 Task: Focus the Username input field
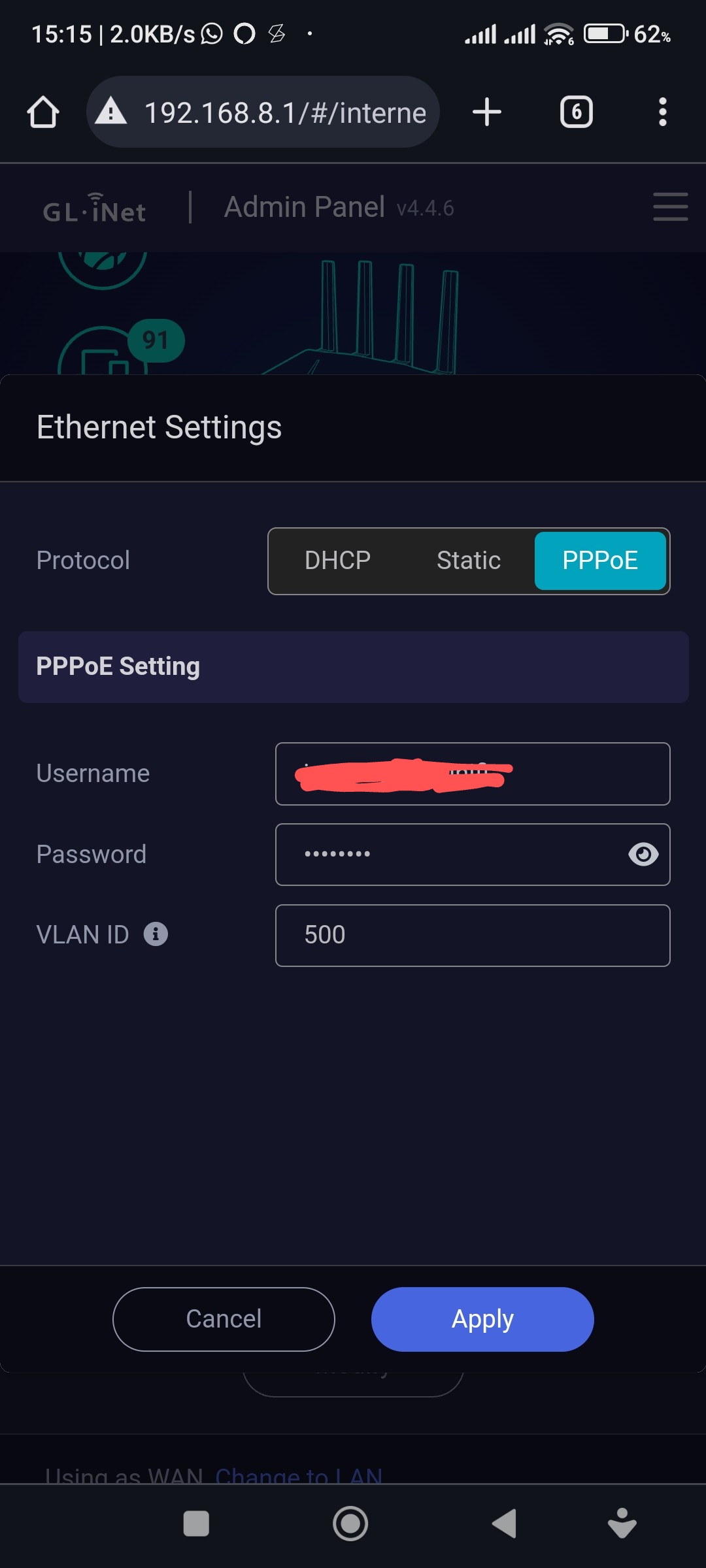point(473,774)
